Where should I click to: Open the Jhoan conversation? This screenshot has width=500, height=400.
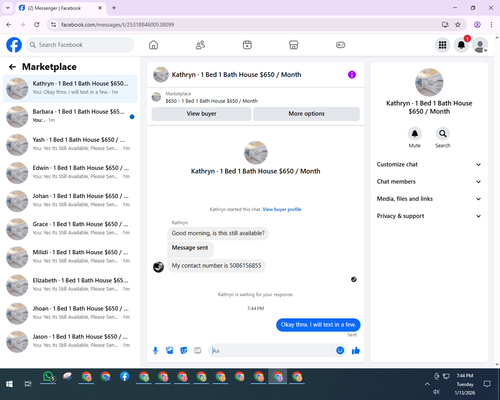pyautogui.click(x=70, y=314)
